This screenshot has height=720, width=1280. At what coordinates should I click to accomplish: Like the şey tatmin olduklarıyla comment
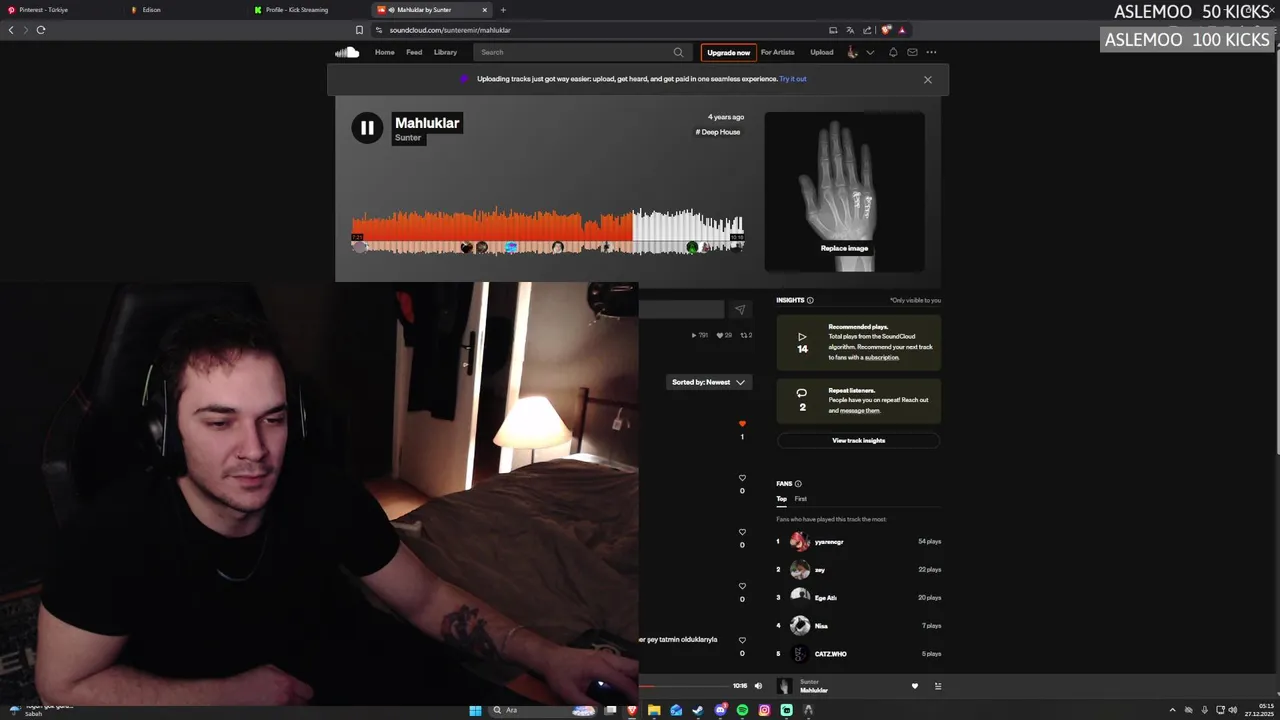tap(742, 640)
